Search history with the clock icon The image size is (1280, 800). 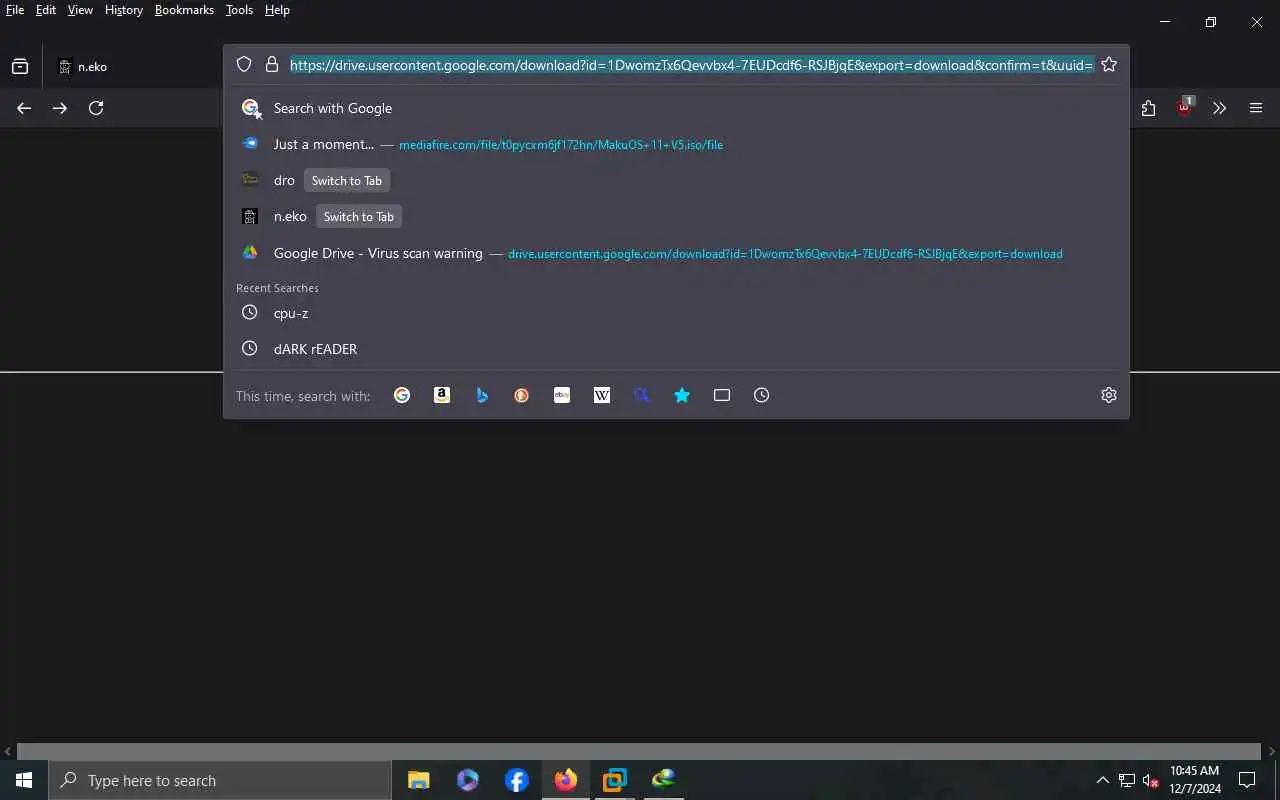click(762, 395)
